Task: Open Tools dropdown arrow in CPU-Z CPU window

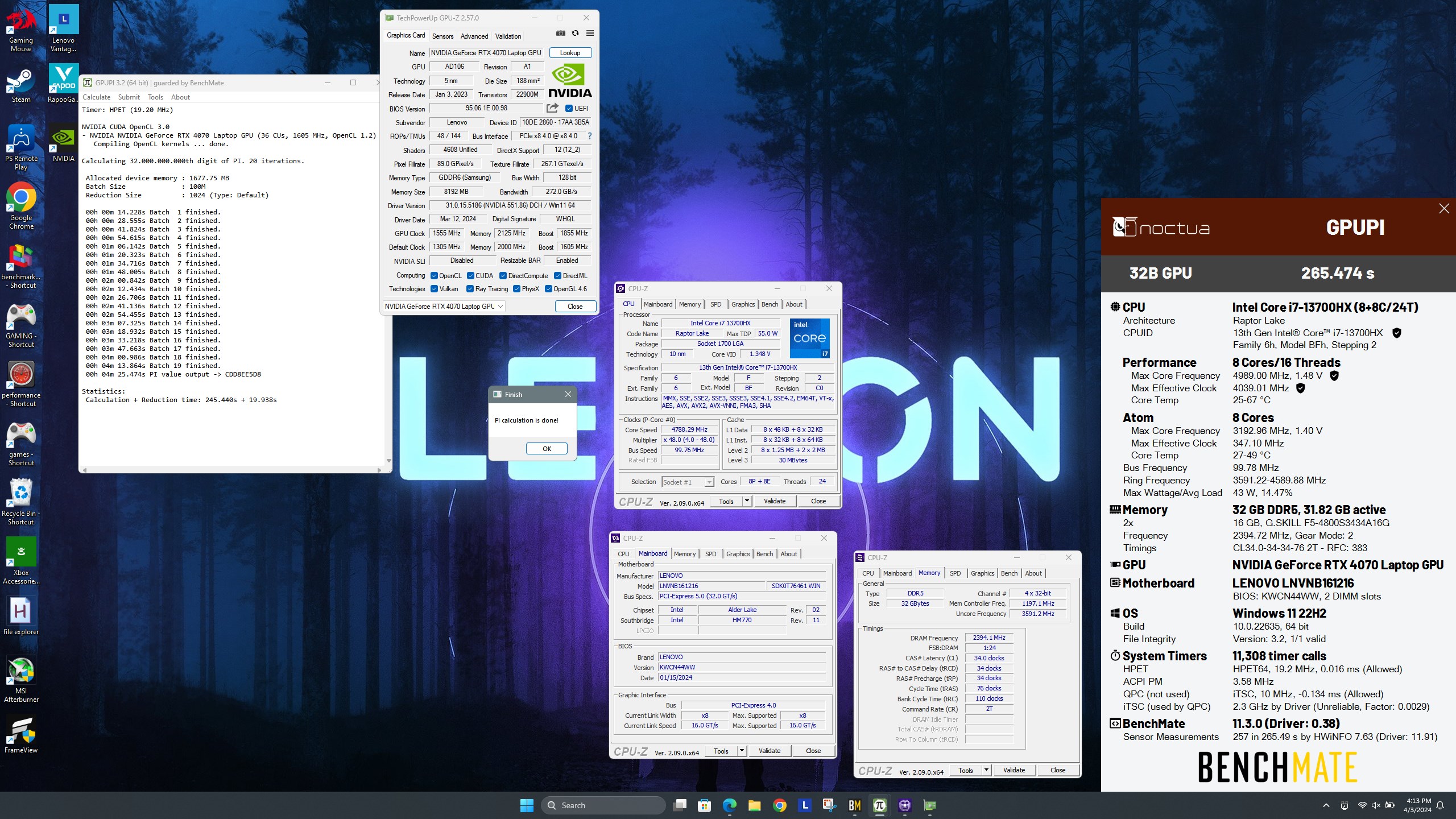Action: point(747,501)
